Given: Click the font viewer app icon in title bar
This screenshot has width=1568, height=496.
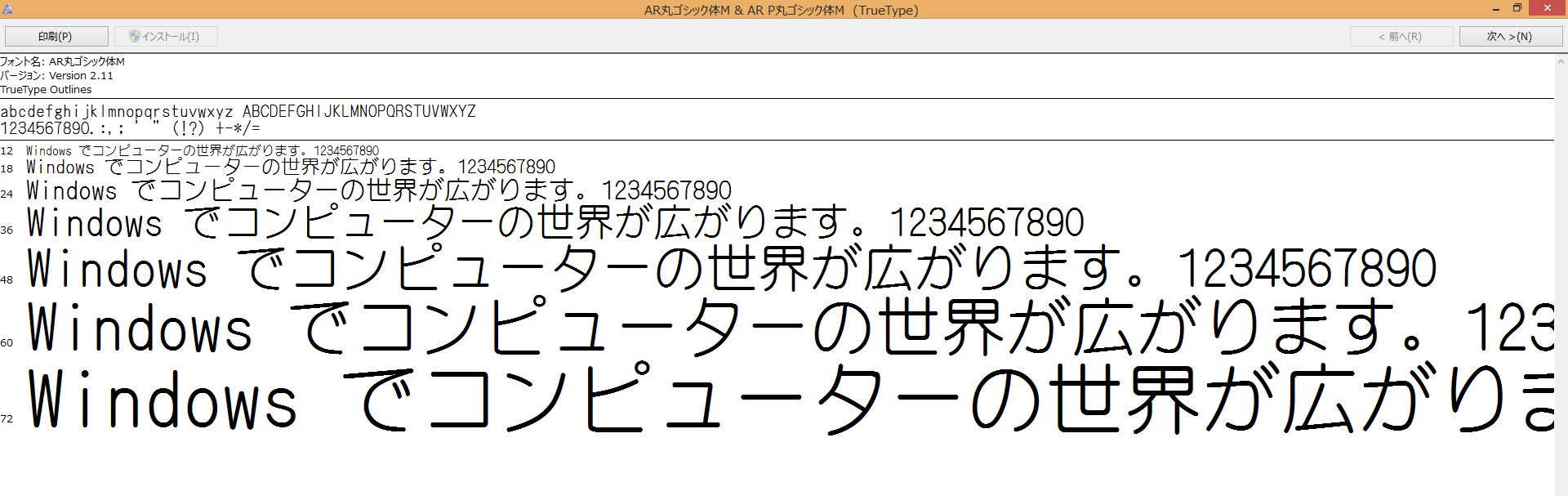Looking at the screenshot, I should (7, 10).
